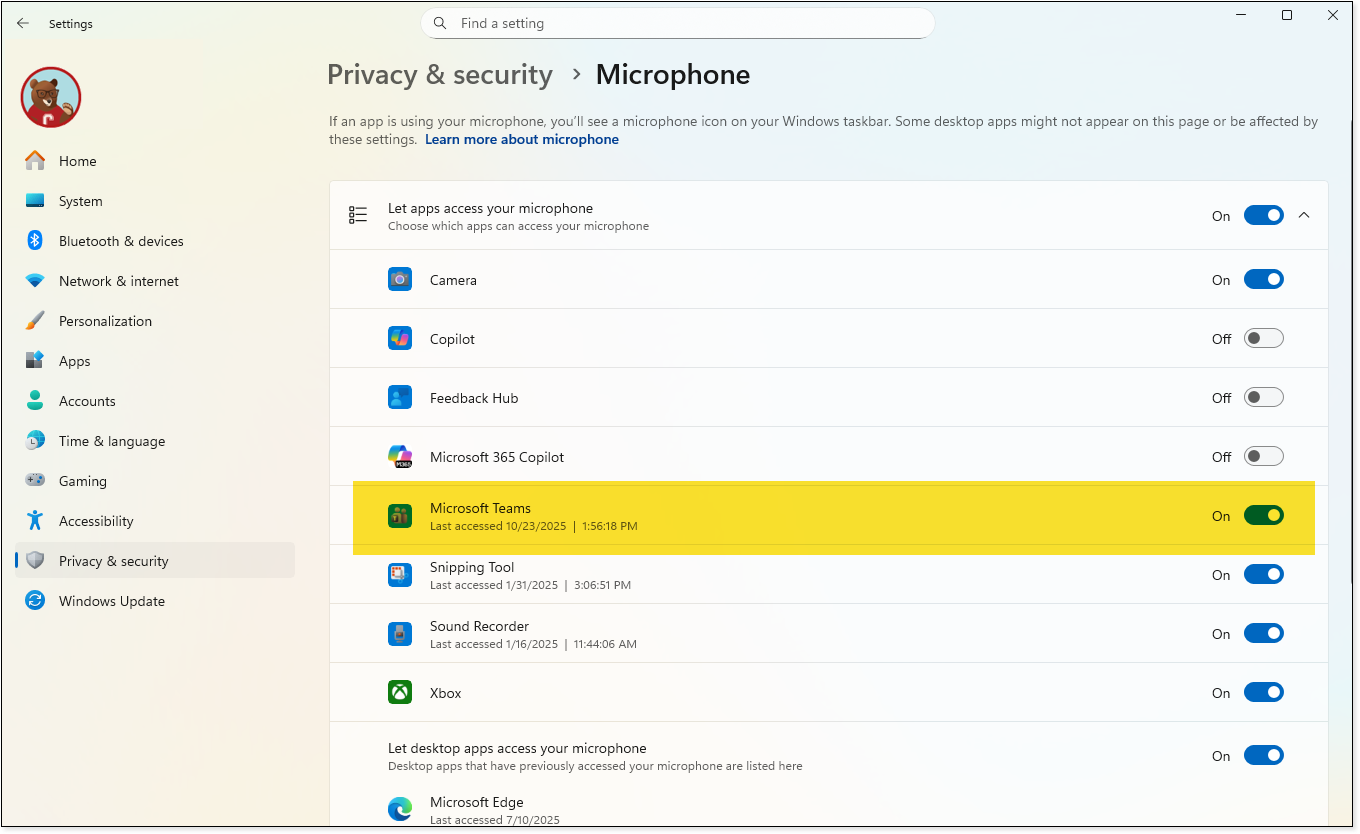
Task: Go to Windows Update in sidebar
Action: [111, 601]
